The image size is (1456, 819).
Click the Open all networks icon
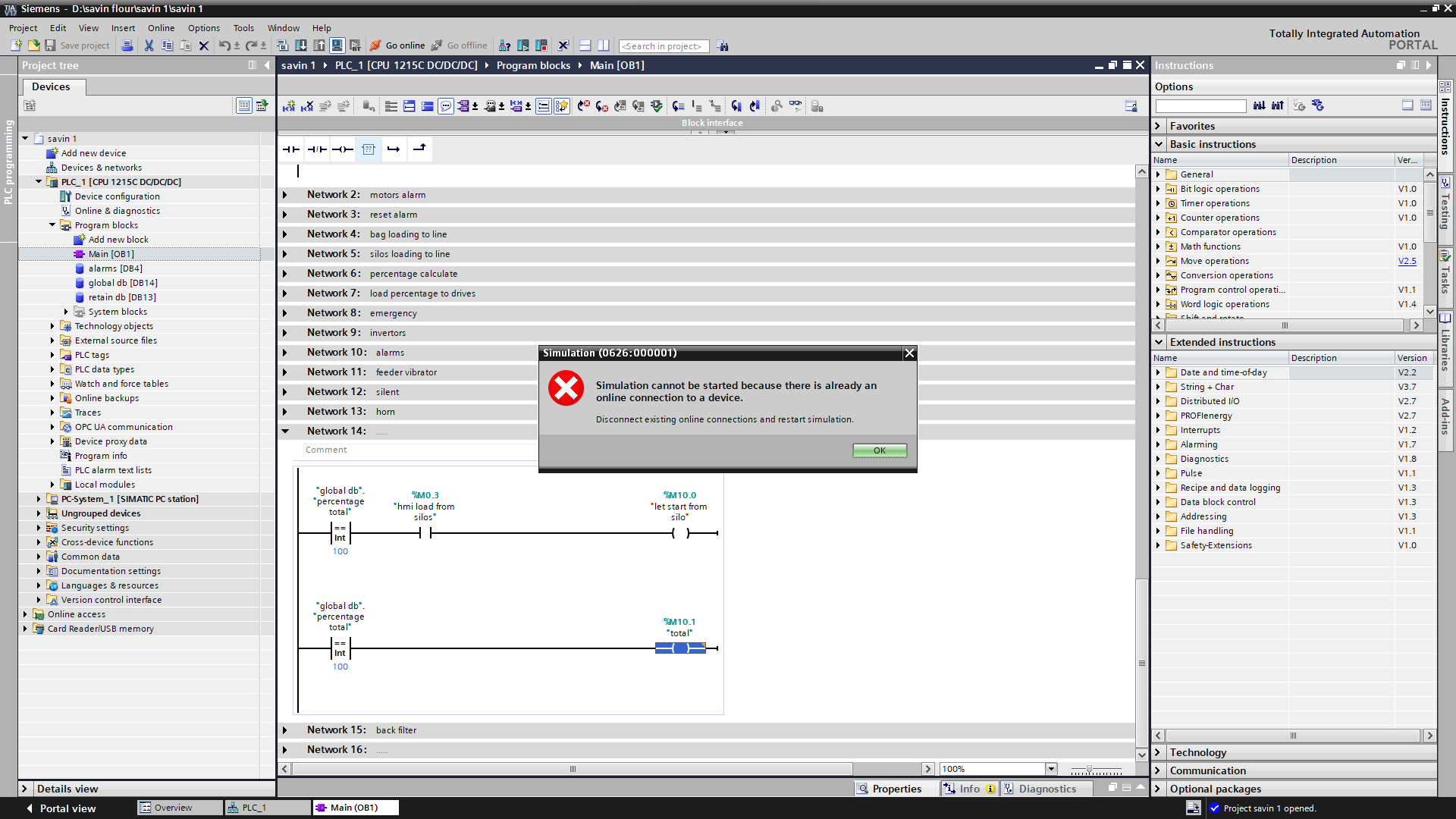(409, 106)
